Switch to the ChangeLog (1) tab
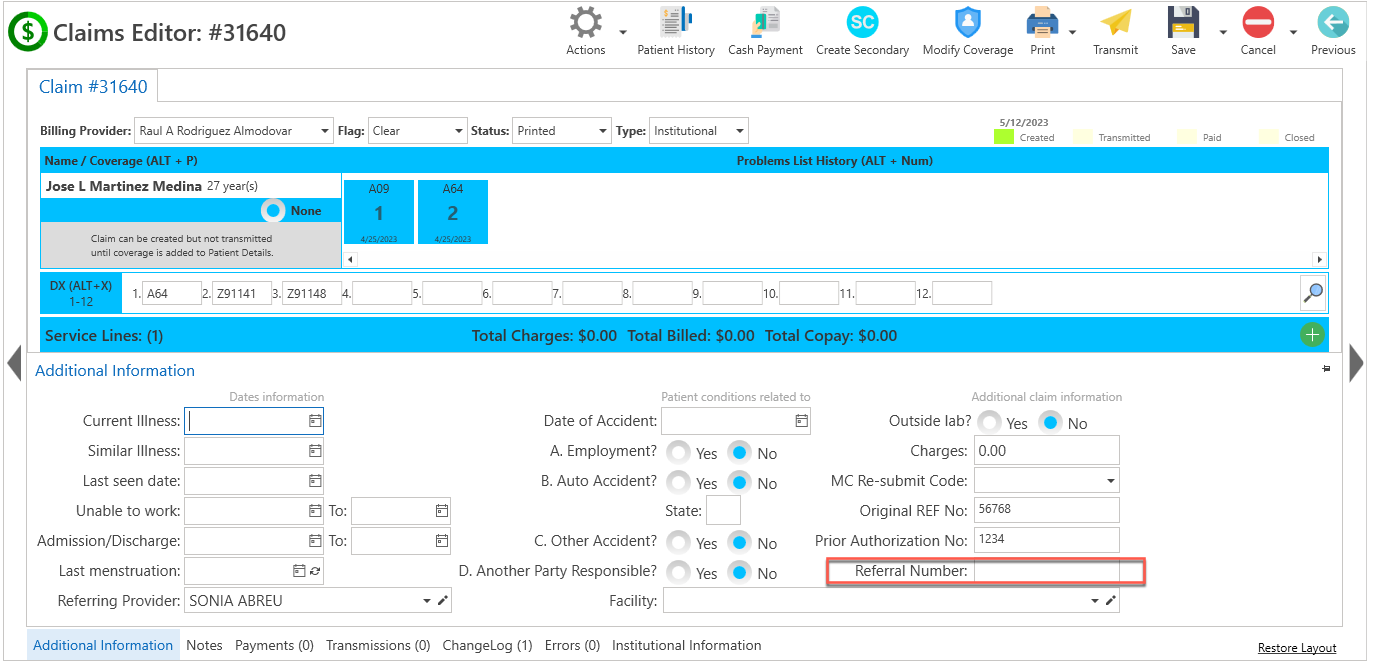 click(488, 645)
